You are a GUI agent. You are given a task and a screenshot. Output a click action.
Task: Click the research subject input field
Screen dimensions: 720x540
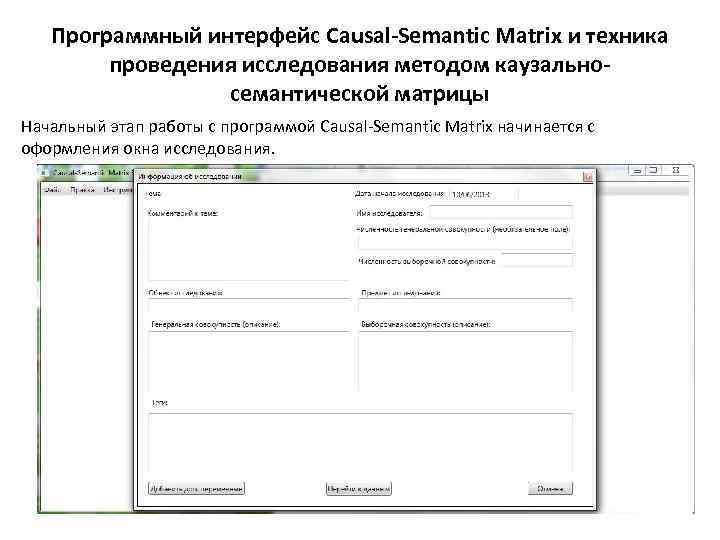click(x=466, y=306)
